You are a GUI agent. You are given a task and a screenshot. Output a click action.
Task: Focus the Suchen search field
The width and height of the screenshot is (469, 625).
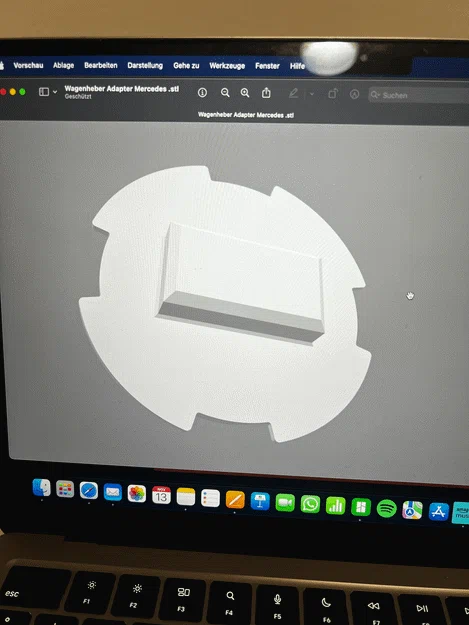coord(418,95)
